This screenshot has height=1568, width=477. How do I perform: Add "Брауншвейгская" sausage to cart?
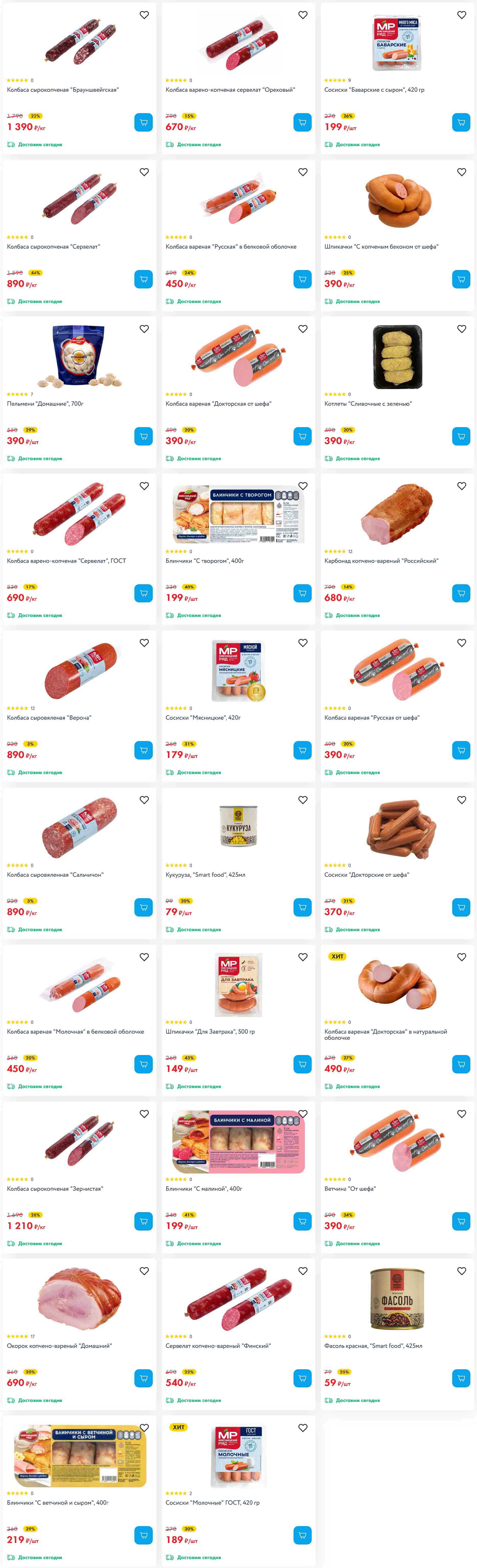(x=144, y=122)
